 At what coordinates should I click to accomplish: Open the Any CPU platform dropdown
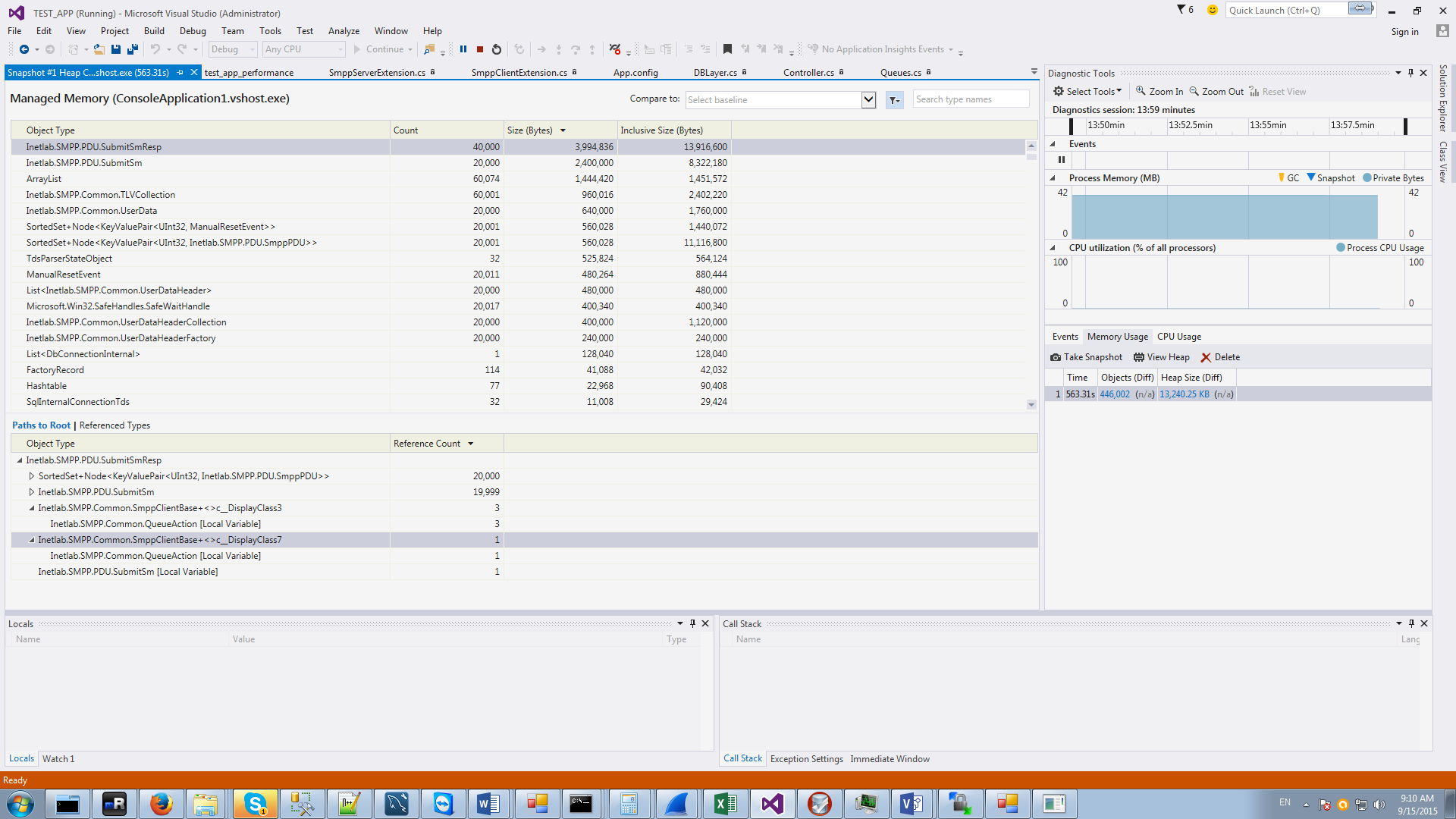point(304,49)
